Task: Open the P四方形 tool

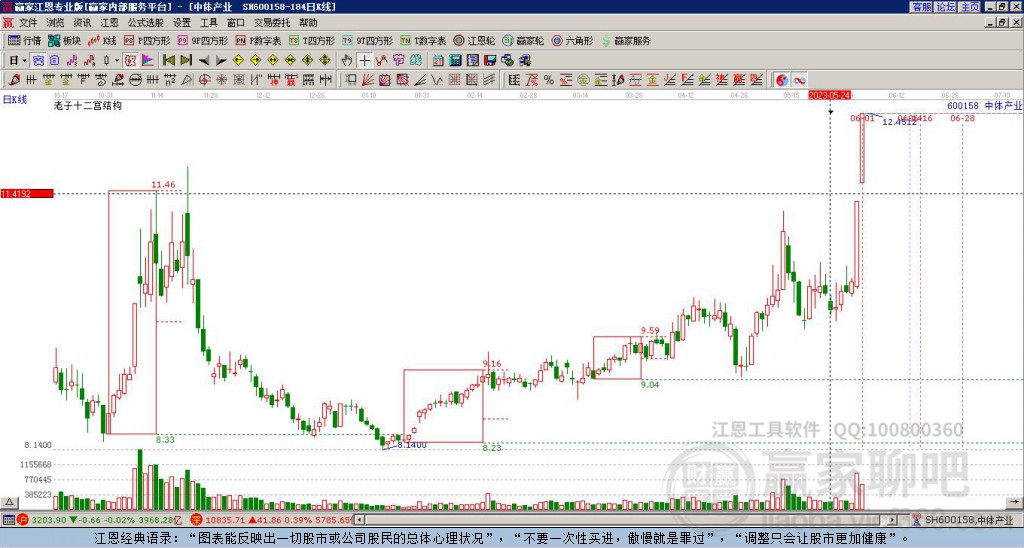Action: coord(147,40)
